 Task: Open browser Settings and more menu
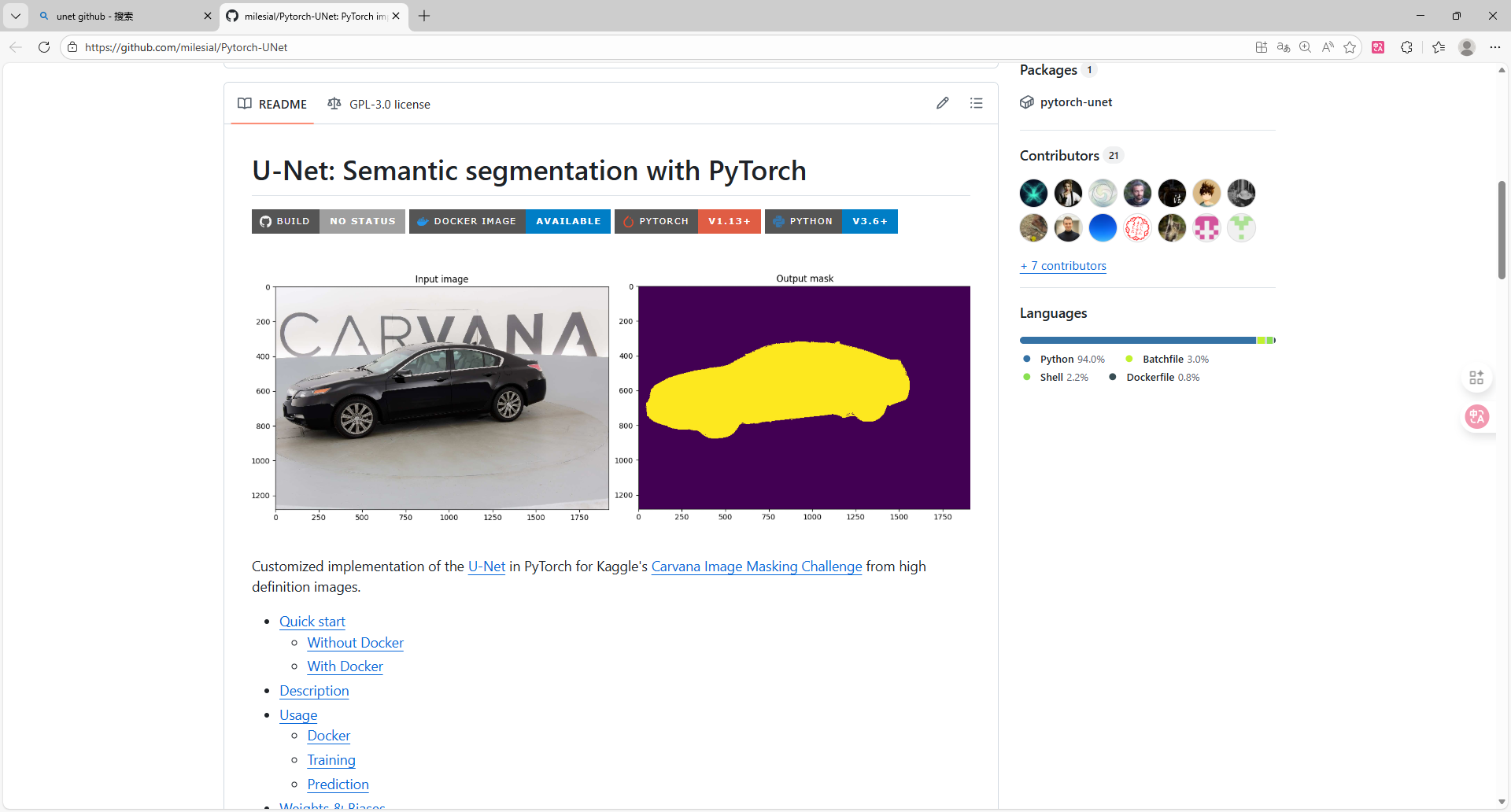click(x=1495, y=47)
